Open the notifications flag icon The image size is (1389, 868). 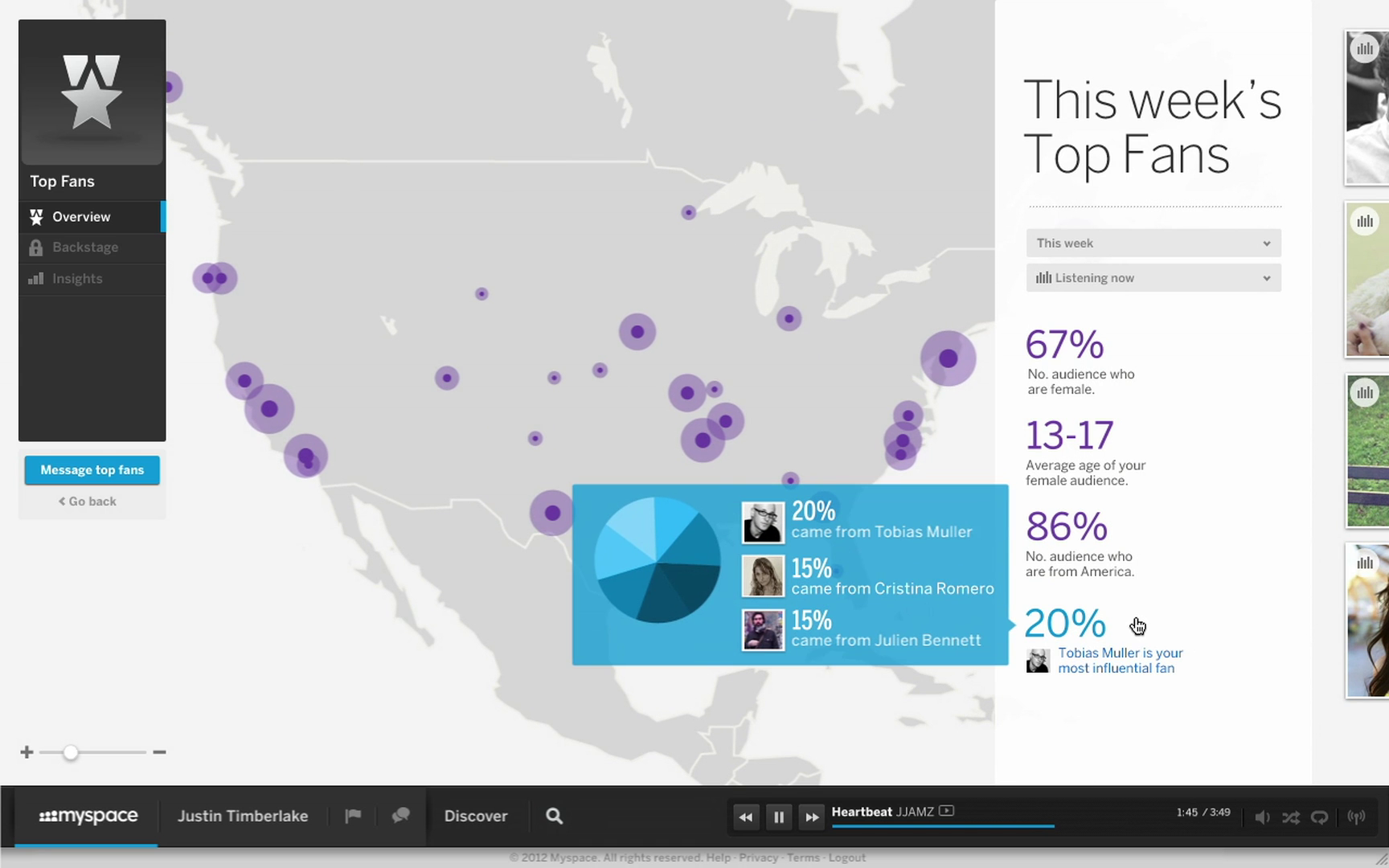coord(353,816)
